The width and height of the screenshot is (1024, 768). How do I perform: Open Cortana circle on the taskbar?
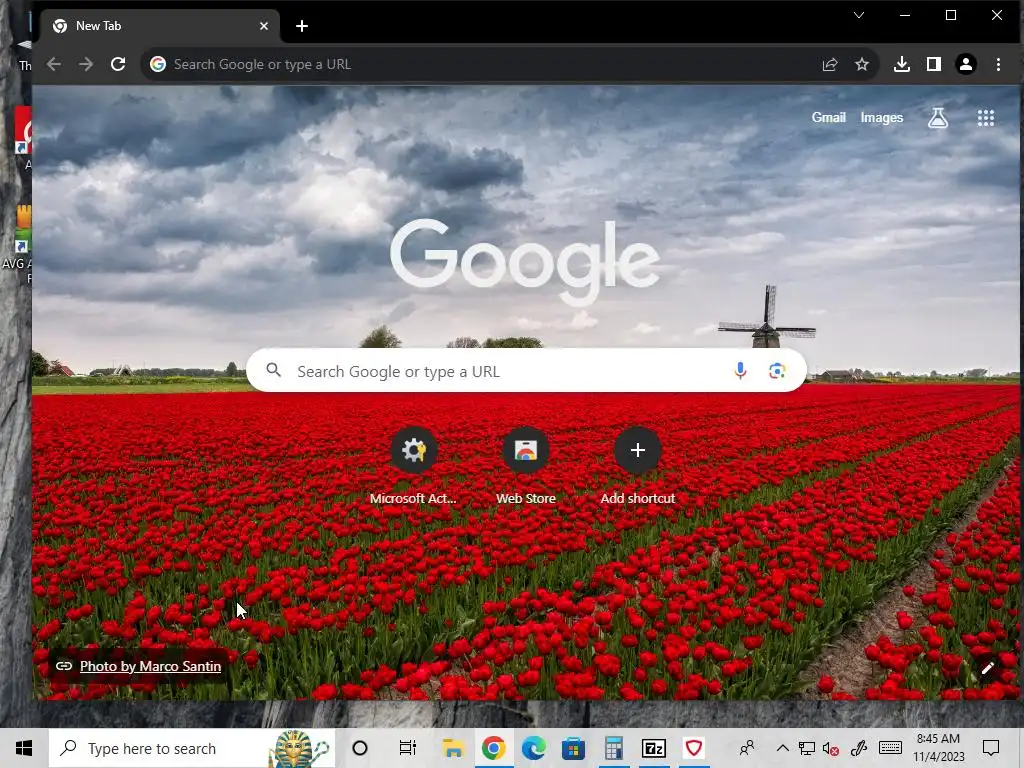click(x=360, y=748)
